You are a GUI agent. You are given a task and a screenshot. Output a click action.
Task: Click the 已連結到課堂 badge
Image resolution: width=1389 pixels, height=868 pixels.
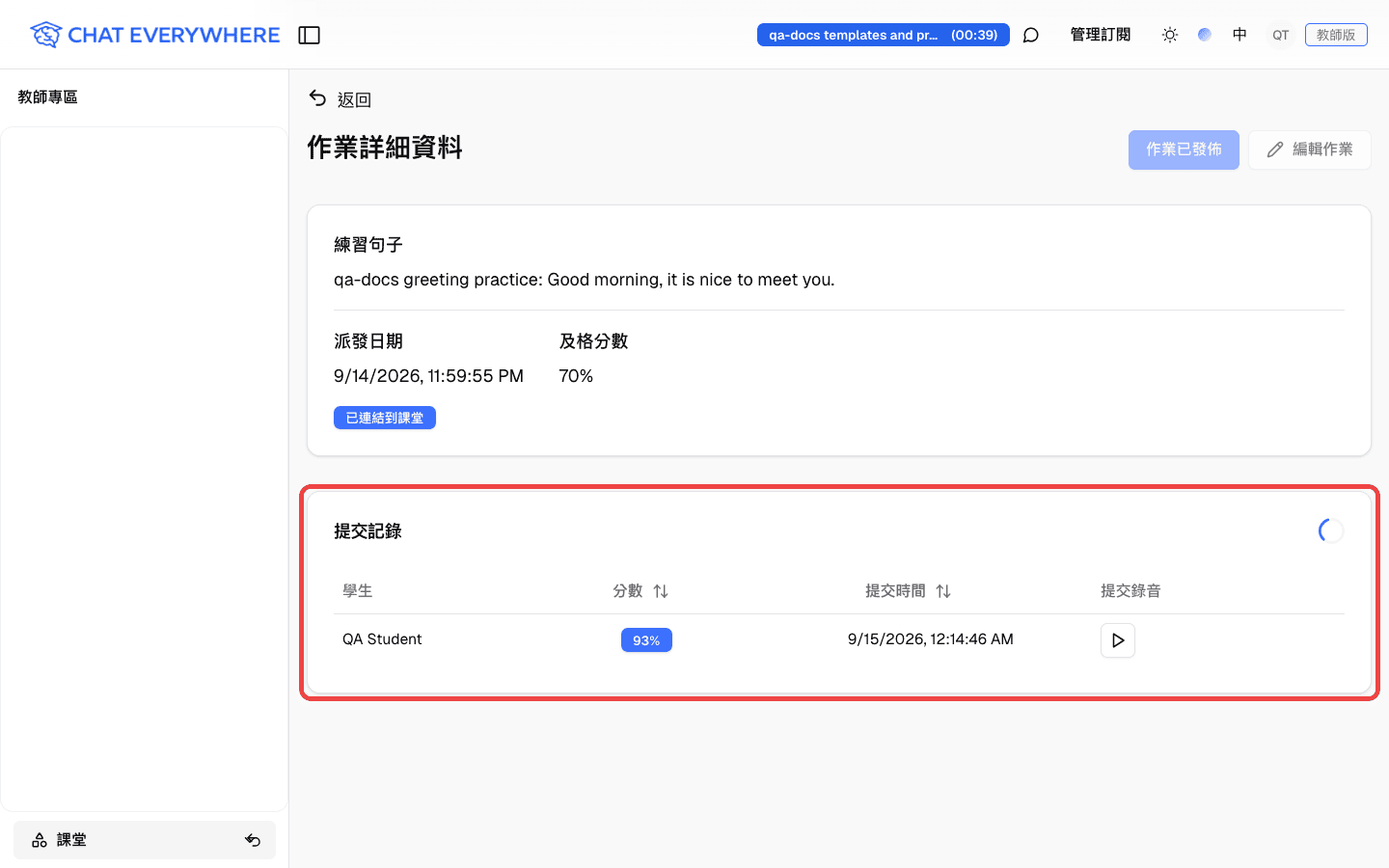(385, 418)
